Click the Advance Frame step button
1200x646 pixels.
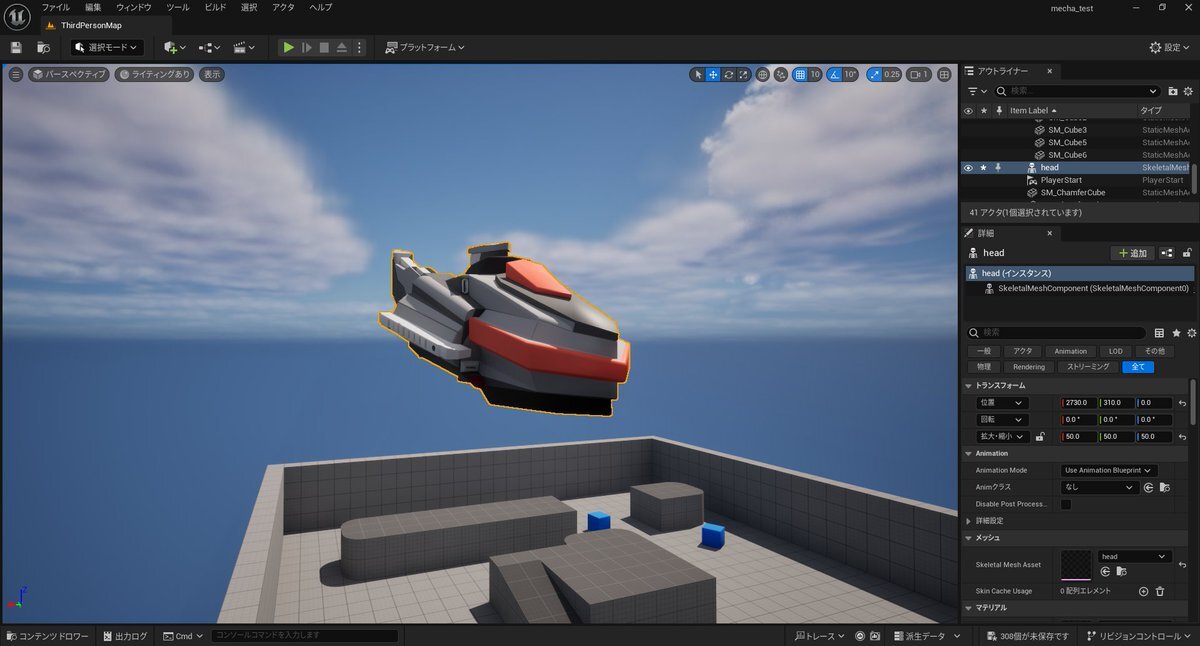(x=307, y=47)
